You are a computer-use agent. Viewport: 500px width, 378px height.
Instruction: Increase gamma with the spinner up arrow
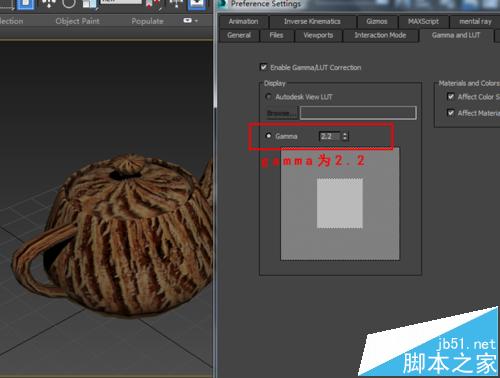[345, 134]
